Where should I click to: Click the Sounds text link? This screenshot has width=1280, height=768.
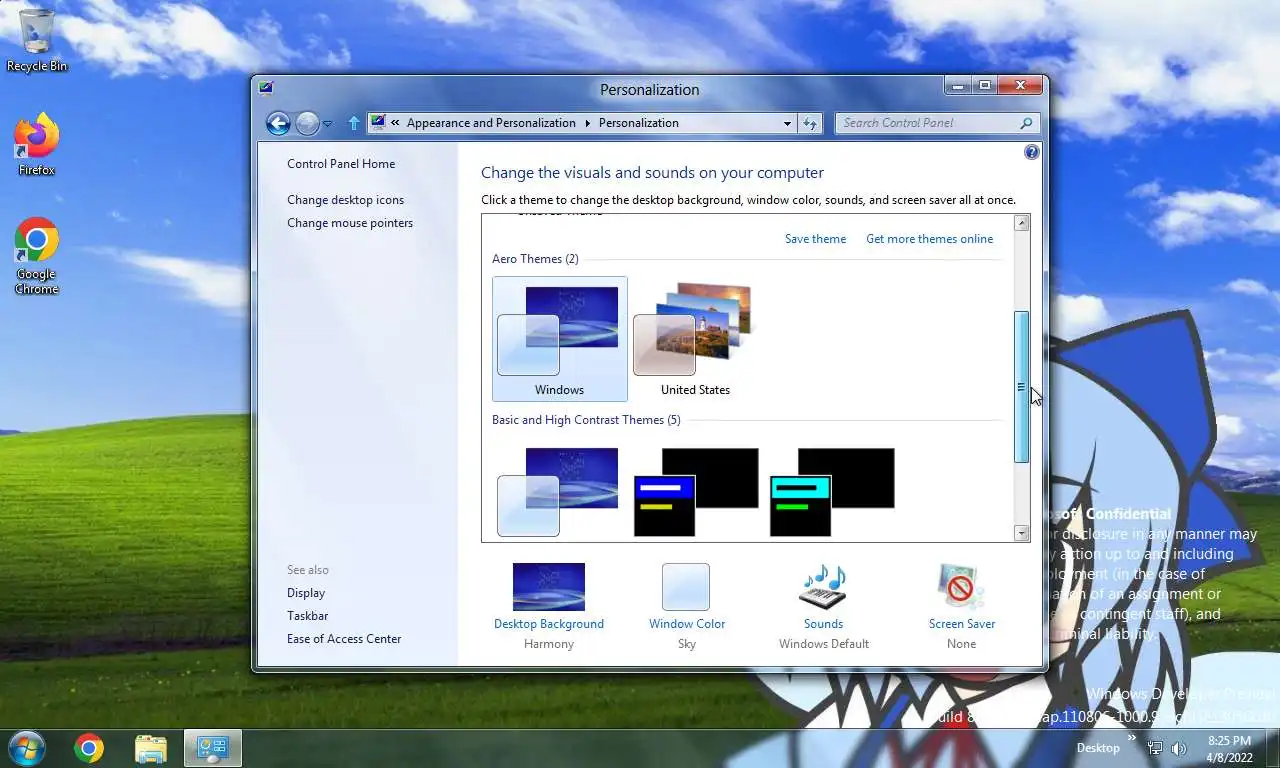823,624
